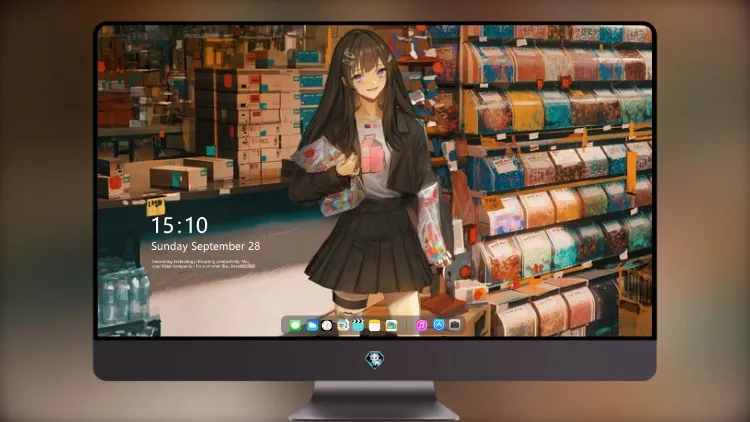Open the Clock app in the dock
This screenshot has width=750, height=422.
coord(327,325)
